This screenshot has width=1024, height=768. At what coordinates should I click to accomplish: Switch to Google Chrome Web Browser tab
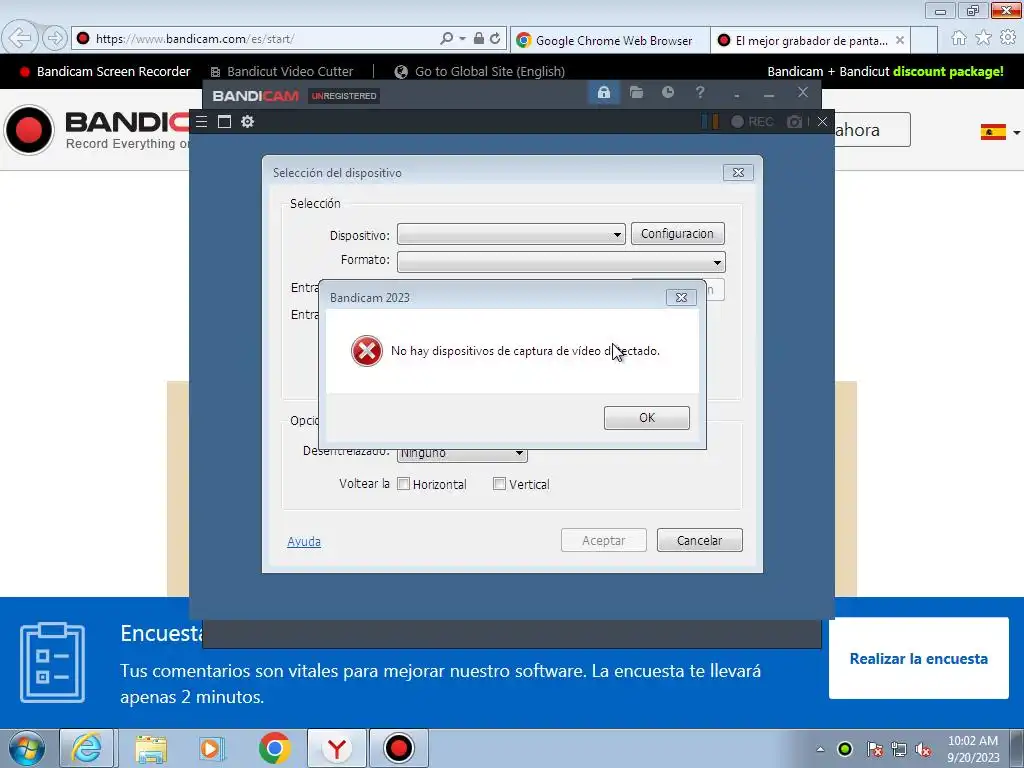tap(609, 40)
